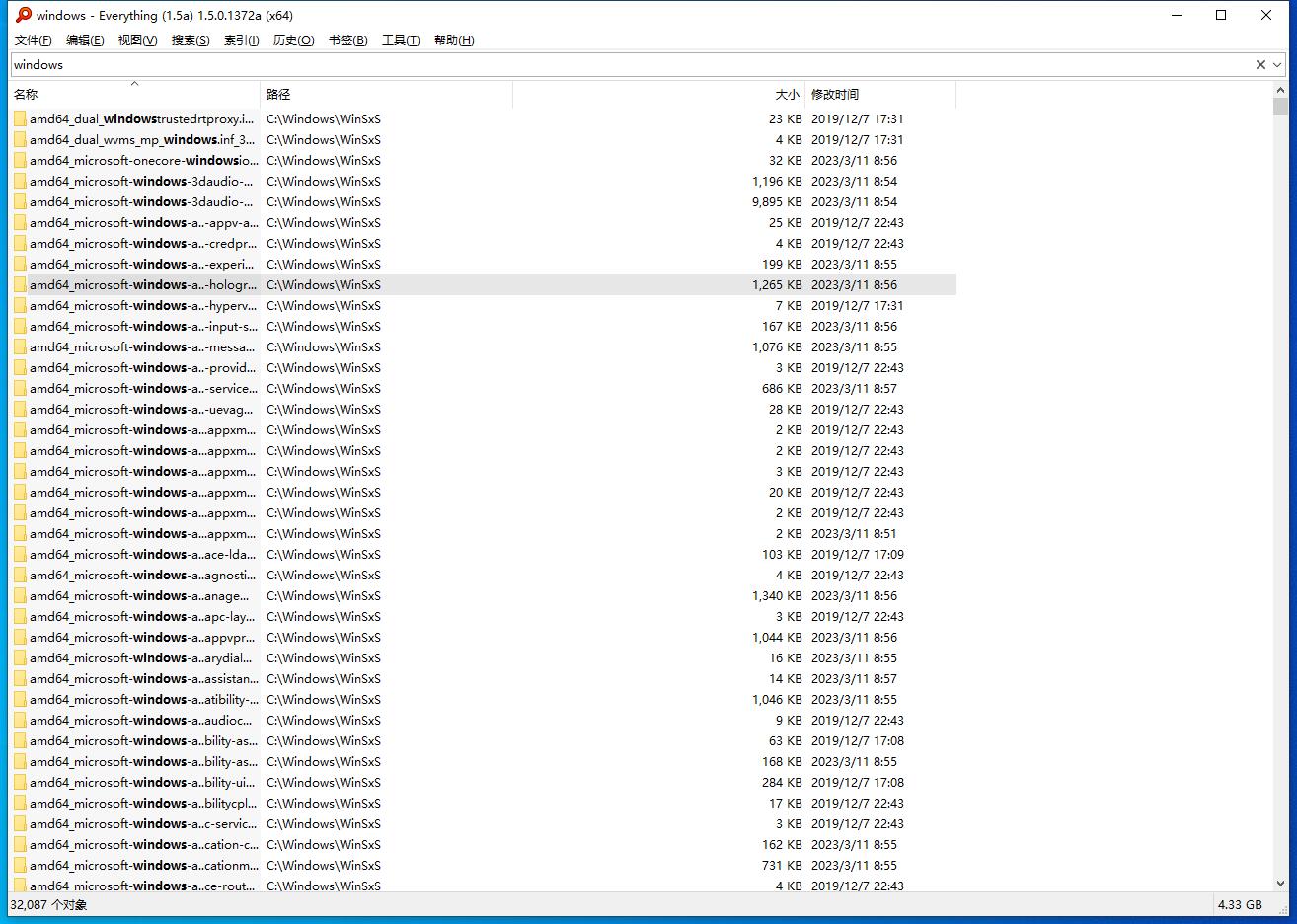Click the 686 KB size value
The width and height of the screenshot is (1297, 924).
782,388
